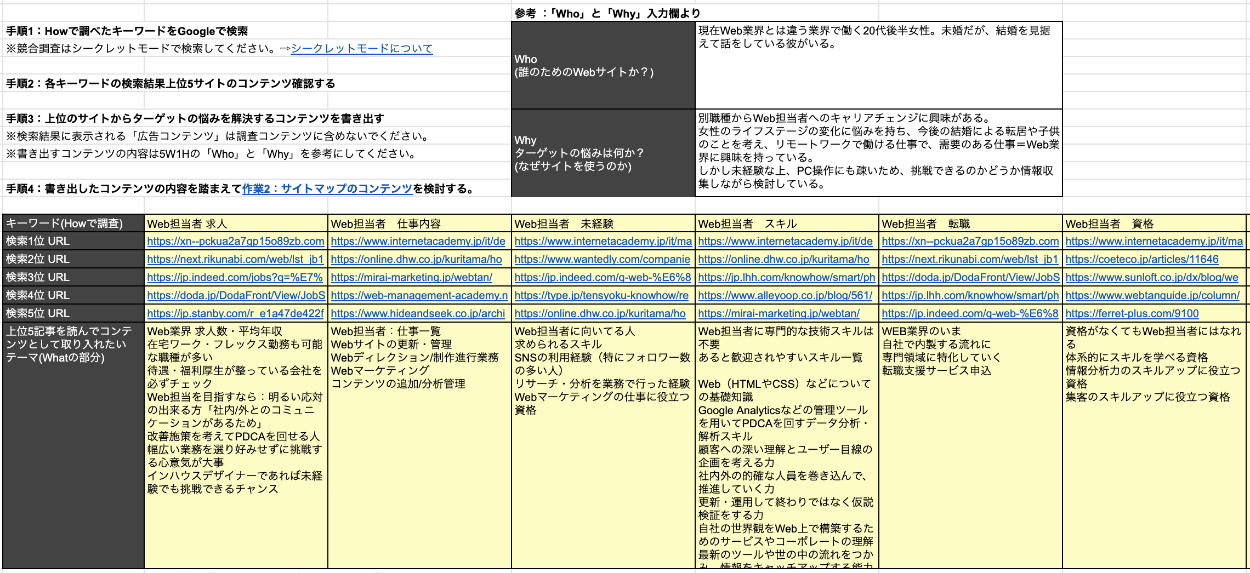Open the web-management-academy link
This screenshot has height=573, width=1250.
(x=419, y=295)
